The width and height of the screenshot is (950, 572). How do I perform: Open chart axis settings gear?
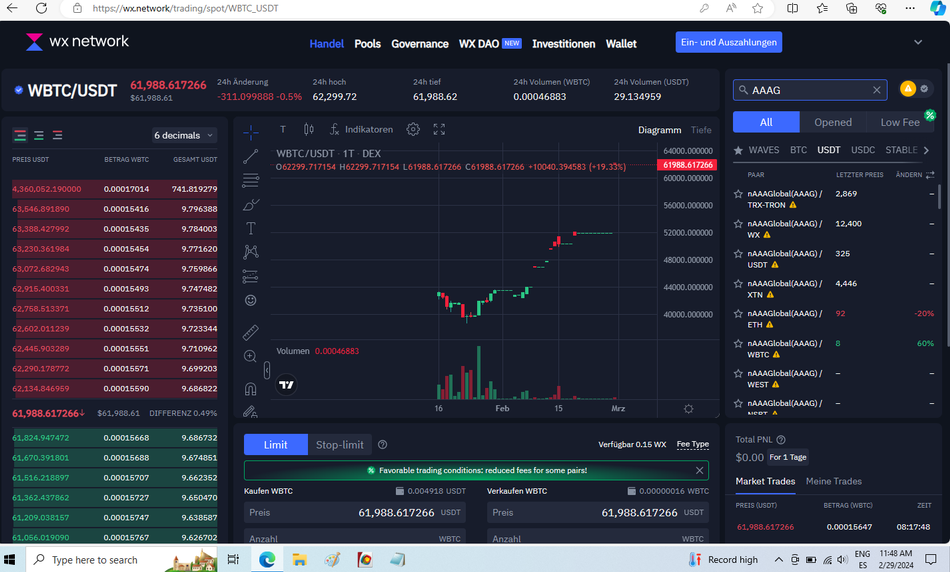click(689, 409)
